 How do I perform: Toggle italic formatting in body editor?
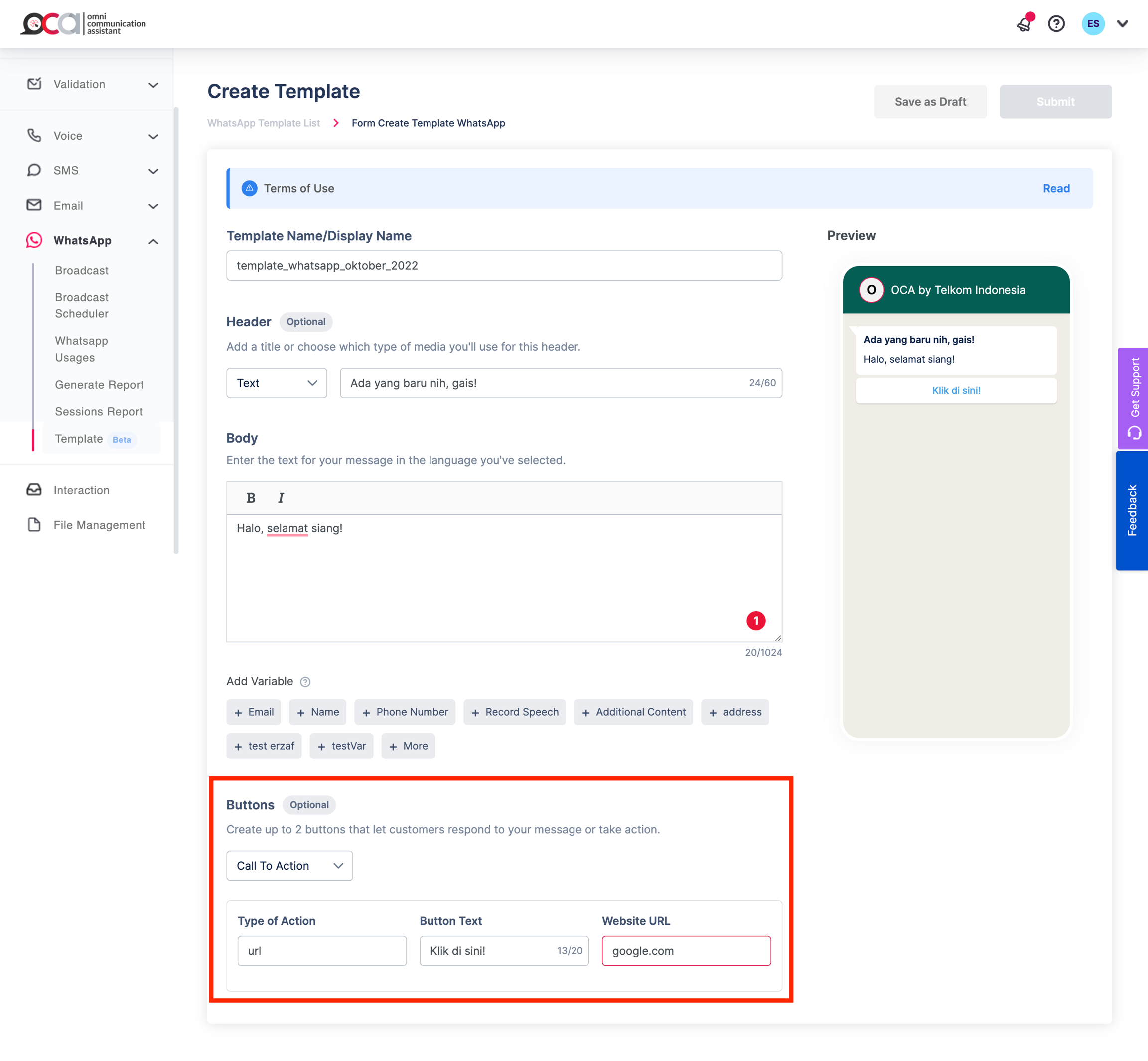(281, 498)
